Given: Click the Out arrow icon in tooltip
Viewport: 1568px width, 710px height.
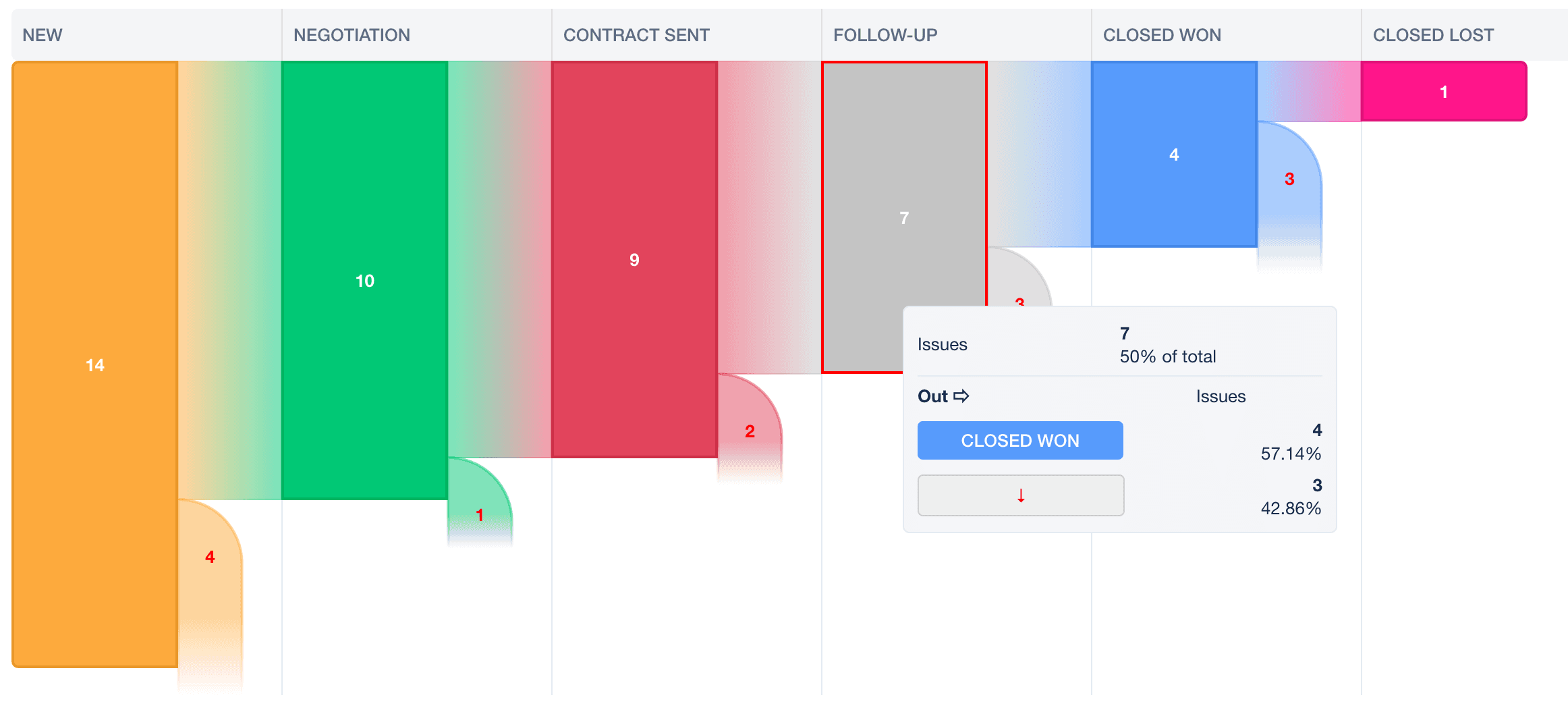Looking at the screenshot, I should pyautogui.click(x=961, y=396).
